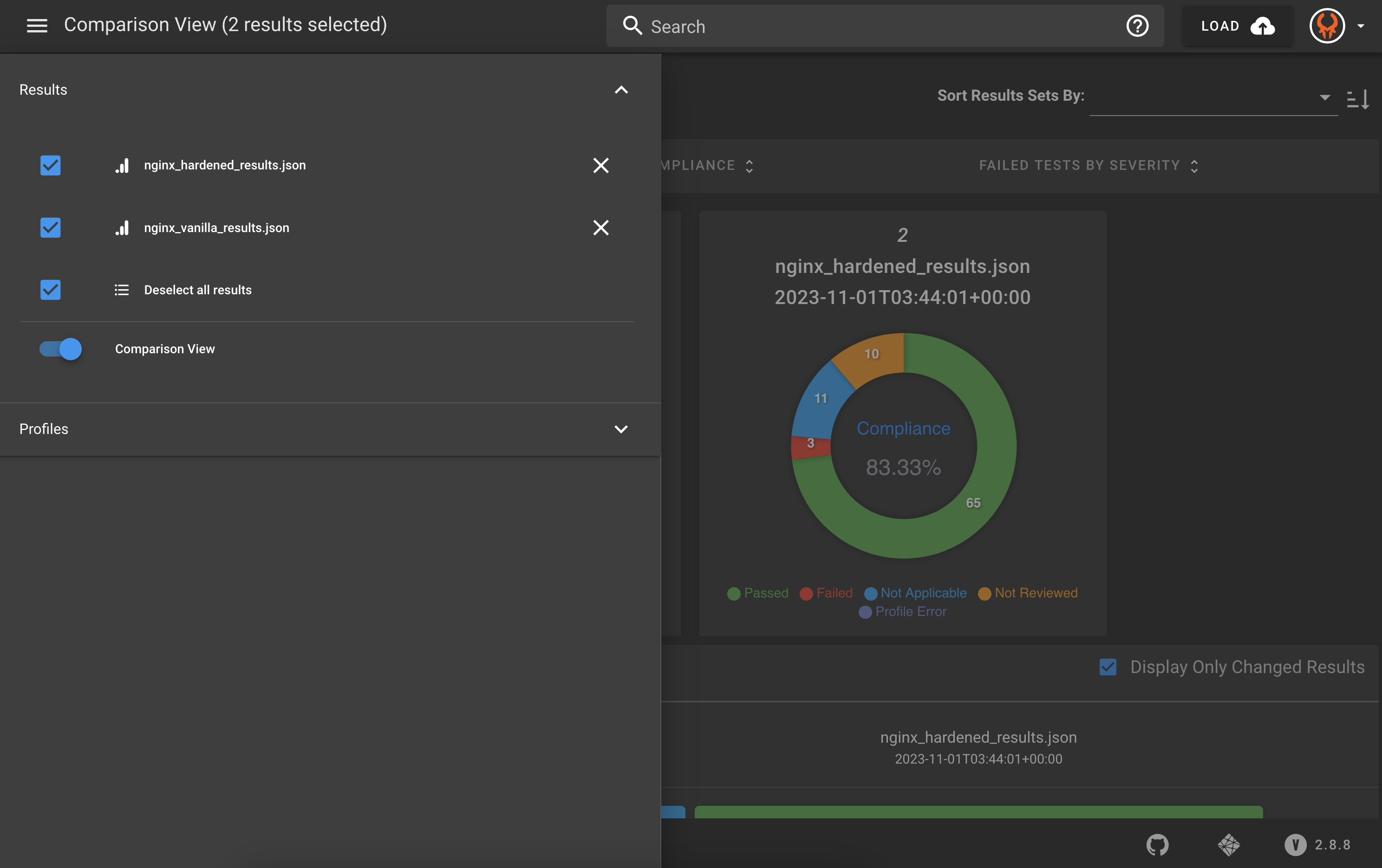Open the Sort Results Sets By dropdown

coord(1213,97)
